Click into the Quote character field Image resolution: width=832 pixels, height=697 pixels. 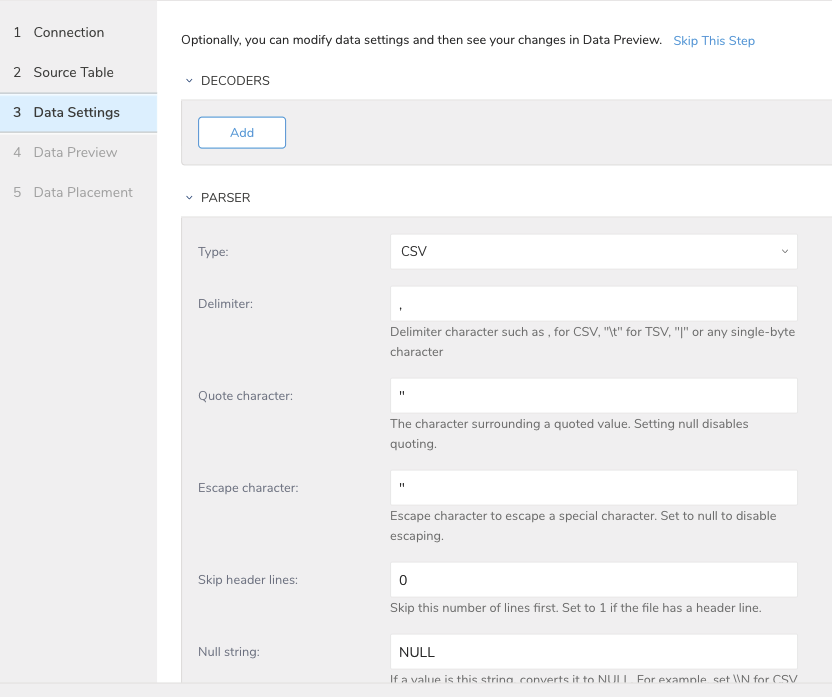point(593,396)
